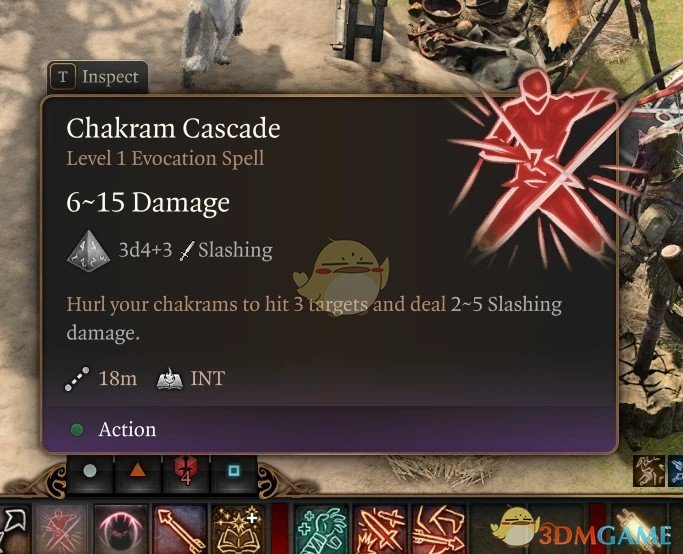Select the red sword strike ability

(379, 530)
